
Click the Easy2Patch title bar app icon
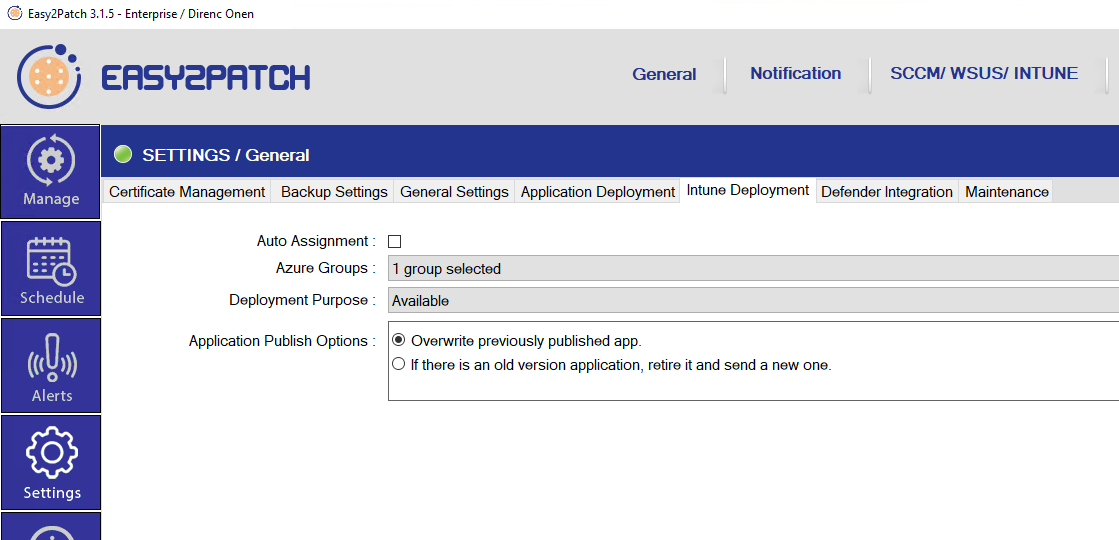click(14, 14)
